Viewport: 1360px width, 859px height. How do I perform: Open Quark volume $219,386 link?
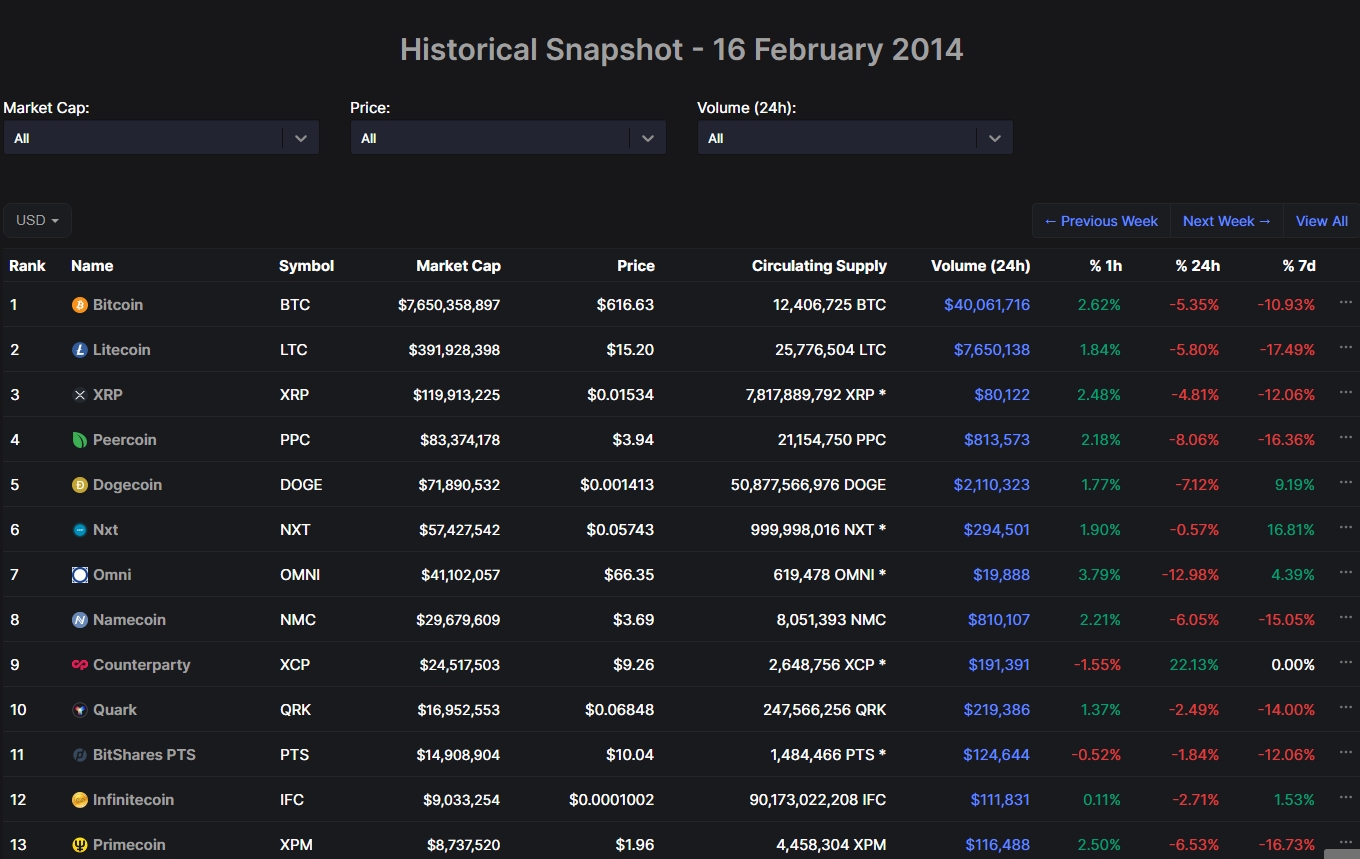tap(997, 710)
